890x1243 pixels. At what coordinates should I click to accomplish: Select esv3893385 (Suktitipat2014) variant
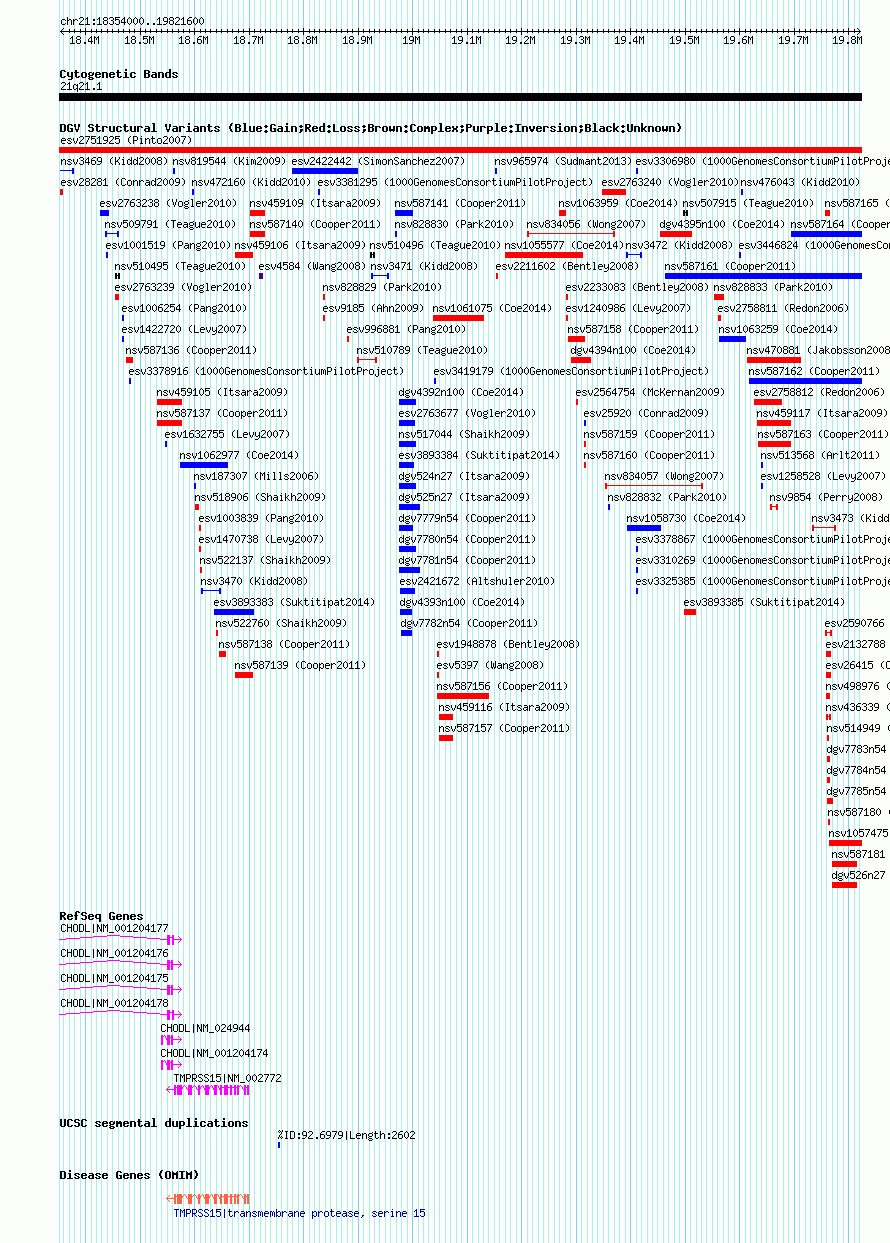[x=764, y=602]
